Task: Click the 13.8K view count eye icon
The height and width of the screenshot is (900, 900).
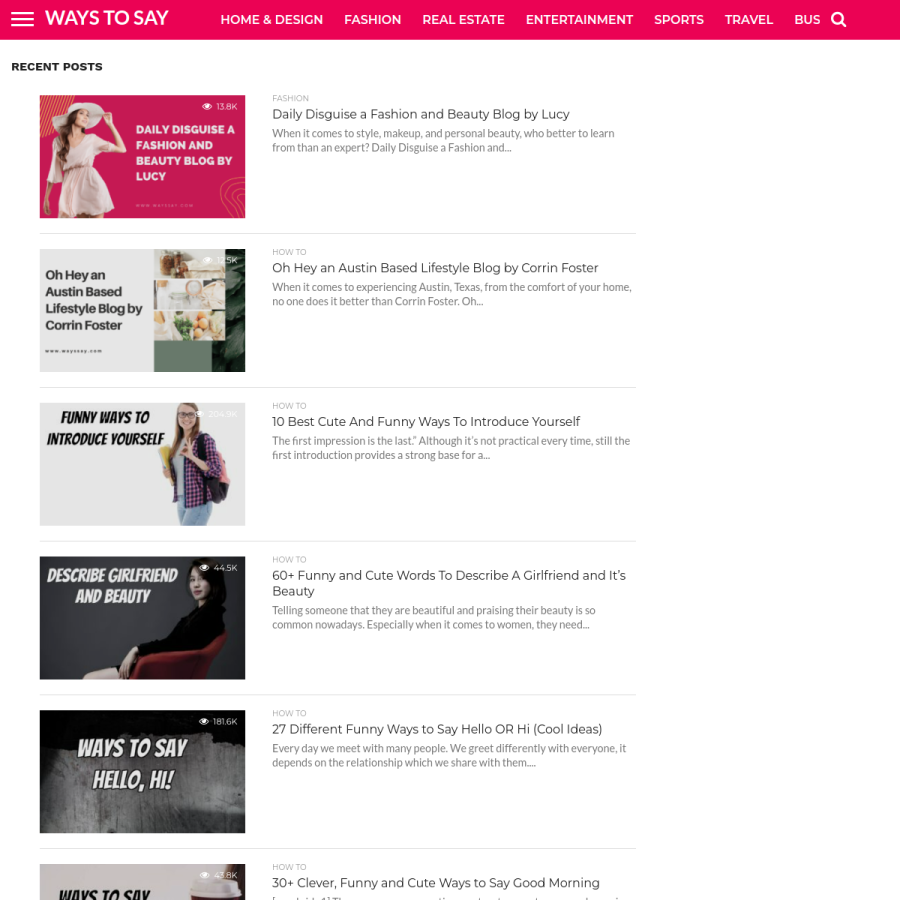Action: point(207,107)
